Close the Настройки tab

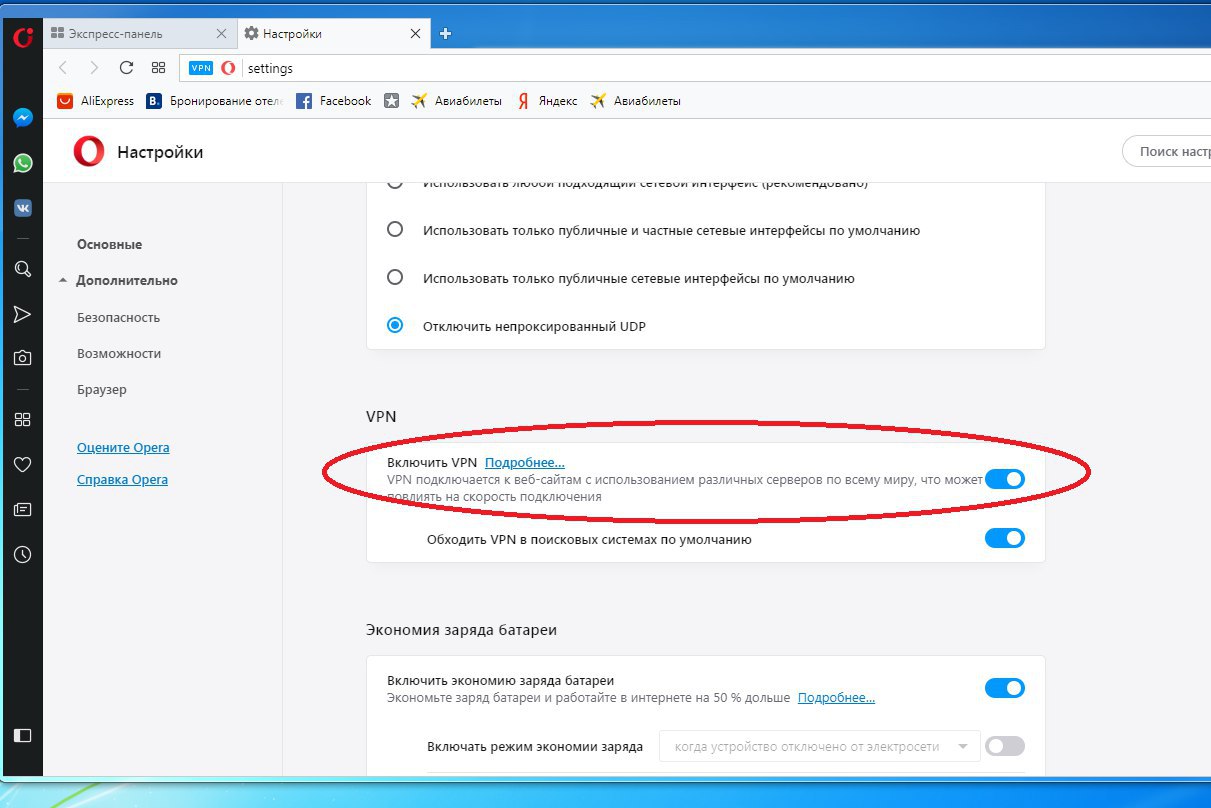click(415, 34)
